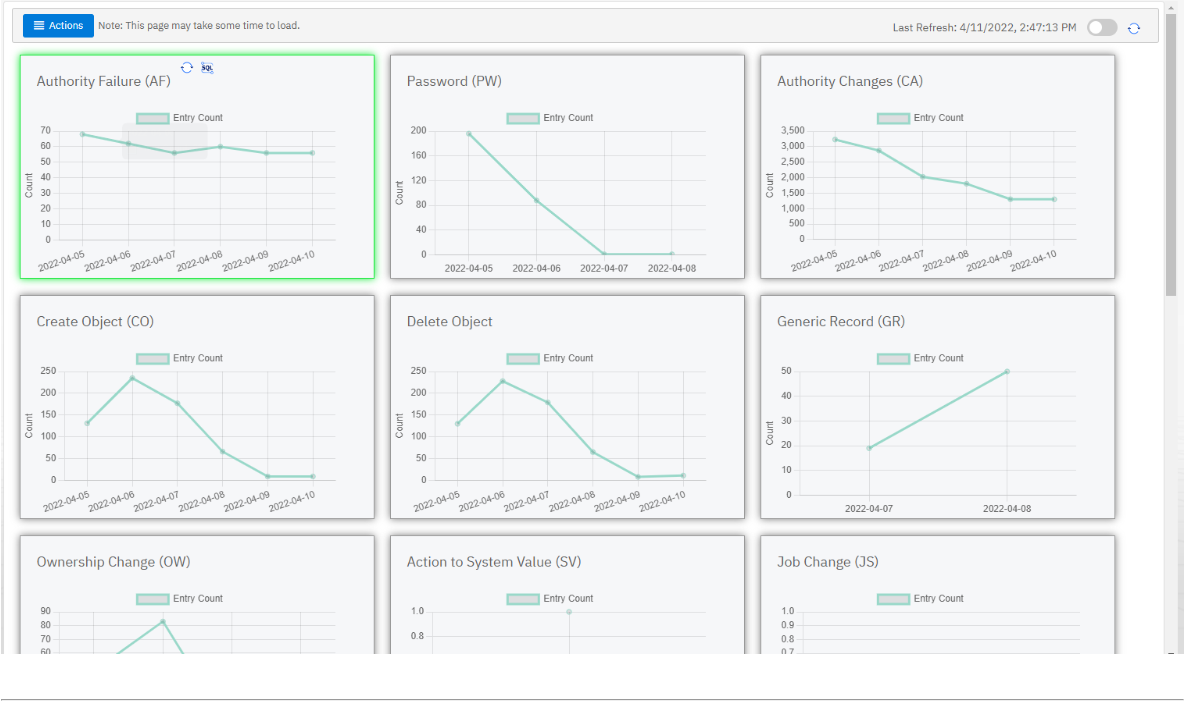1193x712 pixels.
Task: Click the "Generic Record (GR)" title
Action: [x=841, y=322]
